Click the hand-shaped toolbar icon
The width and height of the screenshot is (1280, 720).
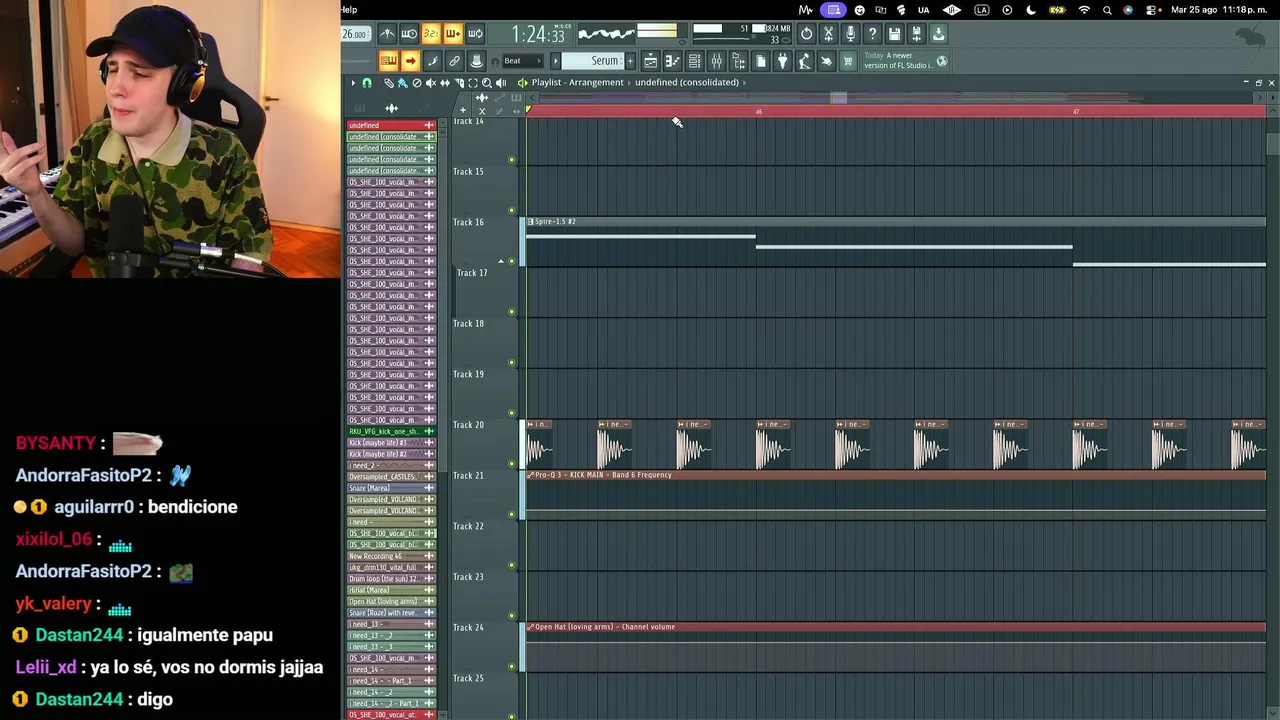pyautogui.click(x=827, y=61)
